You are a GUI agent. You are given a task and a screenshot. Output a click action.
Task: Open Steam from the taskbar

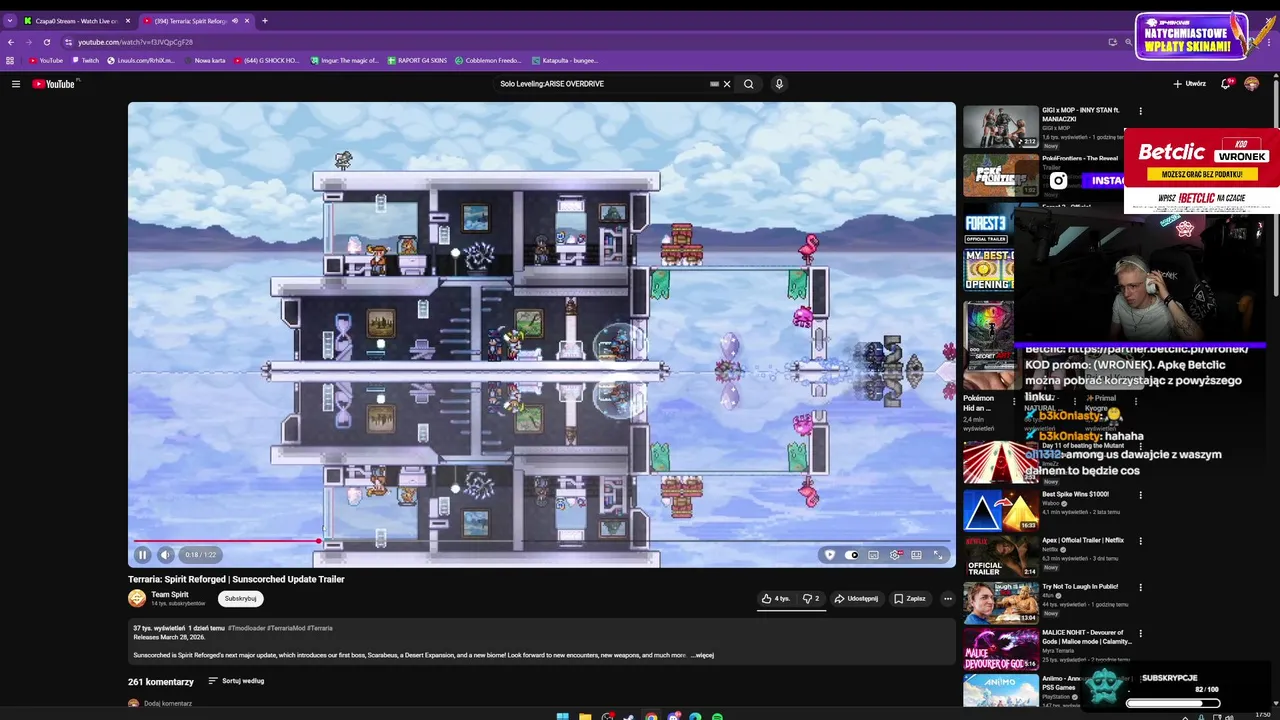[x=629, y=716]
